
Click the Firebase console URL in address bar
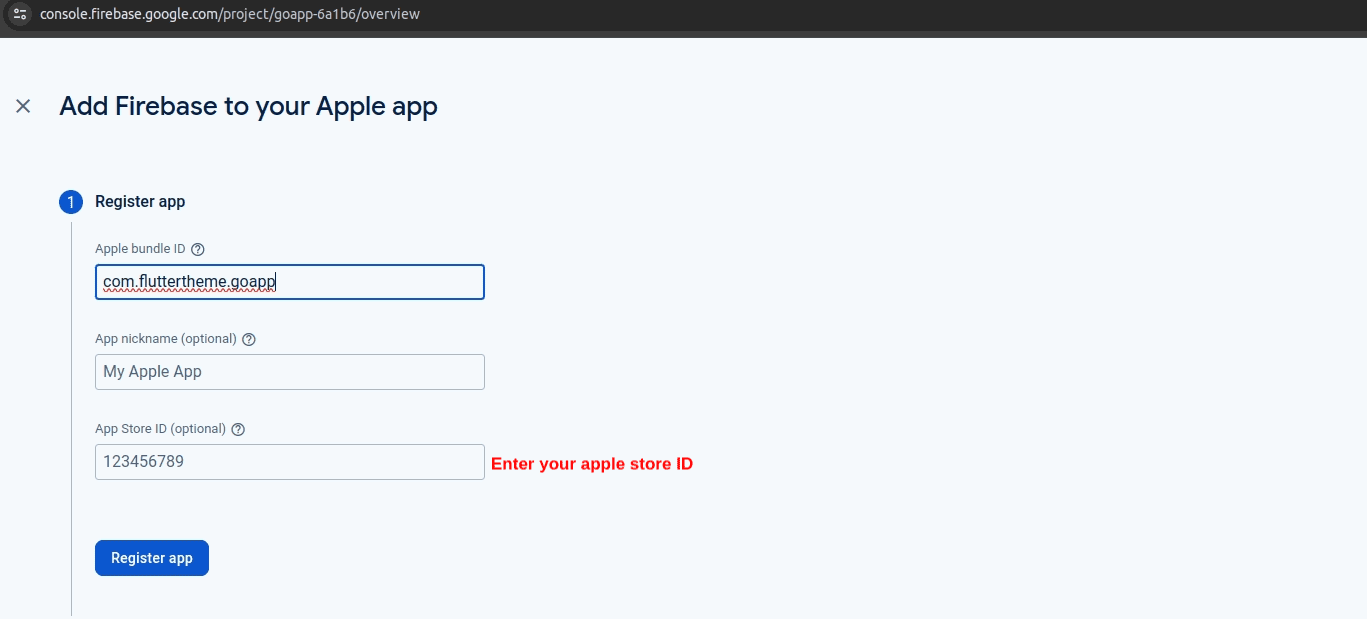coord(230,14)
